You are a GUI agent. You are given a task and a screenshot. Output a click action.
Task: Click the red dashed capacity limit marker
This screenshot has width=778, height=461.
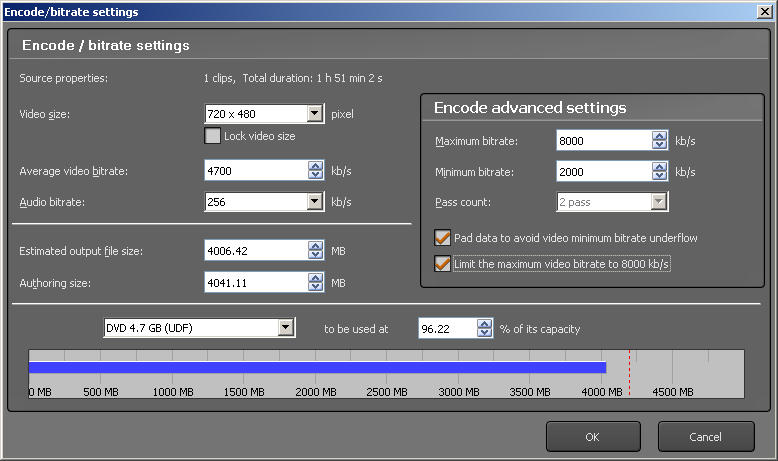coord(630,375)
